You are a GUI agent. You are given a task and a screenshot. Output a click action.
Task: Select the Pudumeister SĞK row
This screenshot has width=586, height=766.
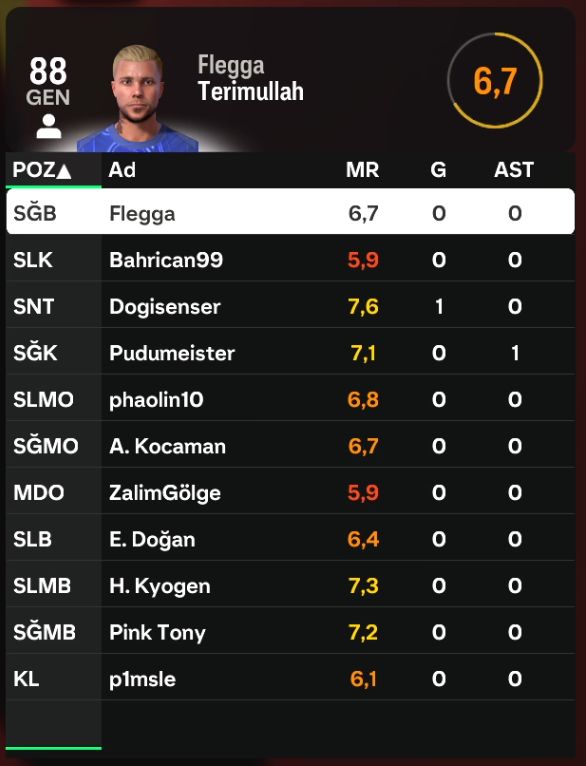(x=291, y=352)
